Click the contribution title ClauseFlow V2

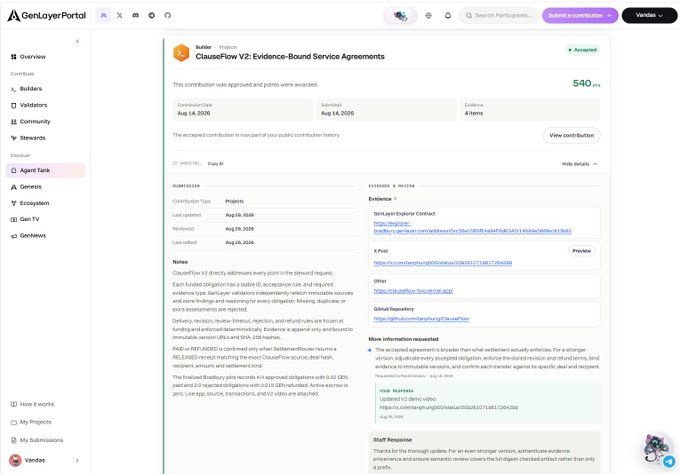coord(290,57)
